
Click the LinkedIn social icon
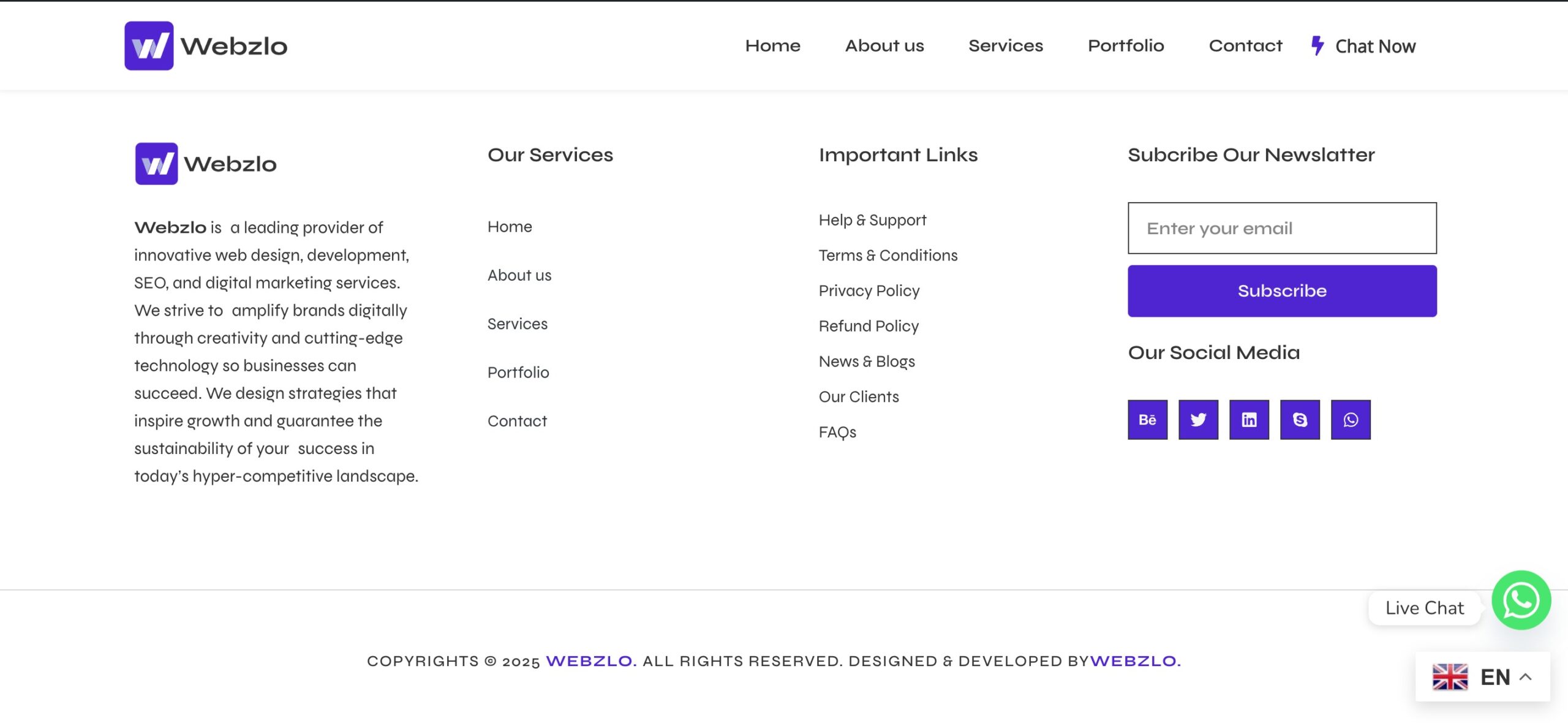pyautogui.click(x=1249, y=420)
